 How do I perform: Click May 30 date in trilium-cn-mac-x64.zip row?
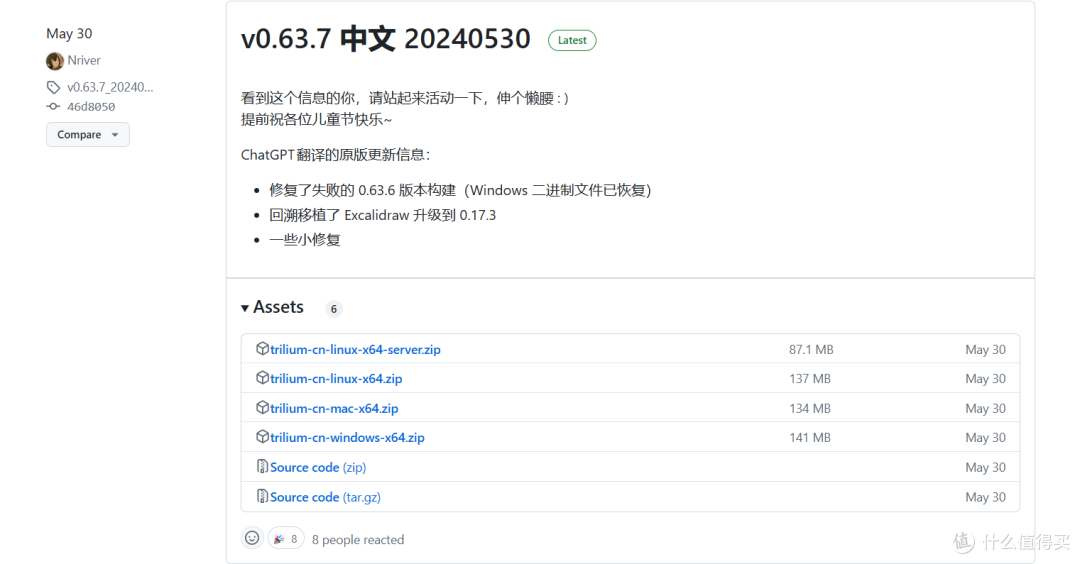(985, 408)
